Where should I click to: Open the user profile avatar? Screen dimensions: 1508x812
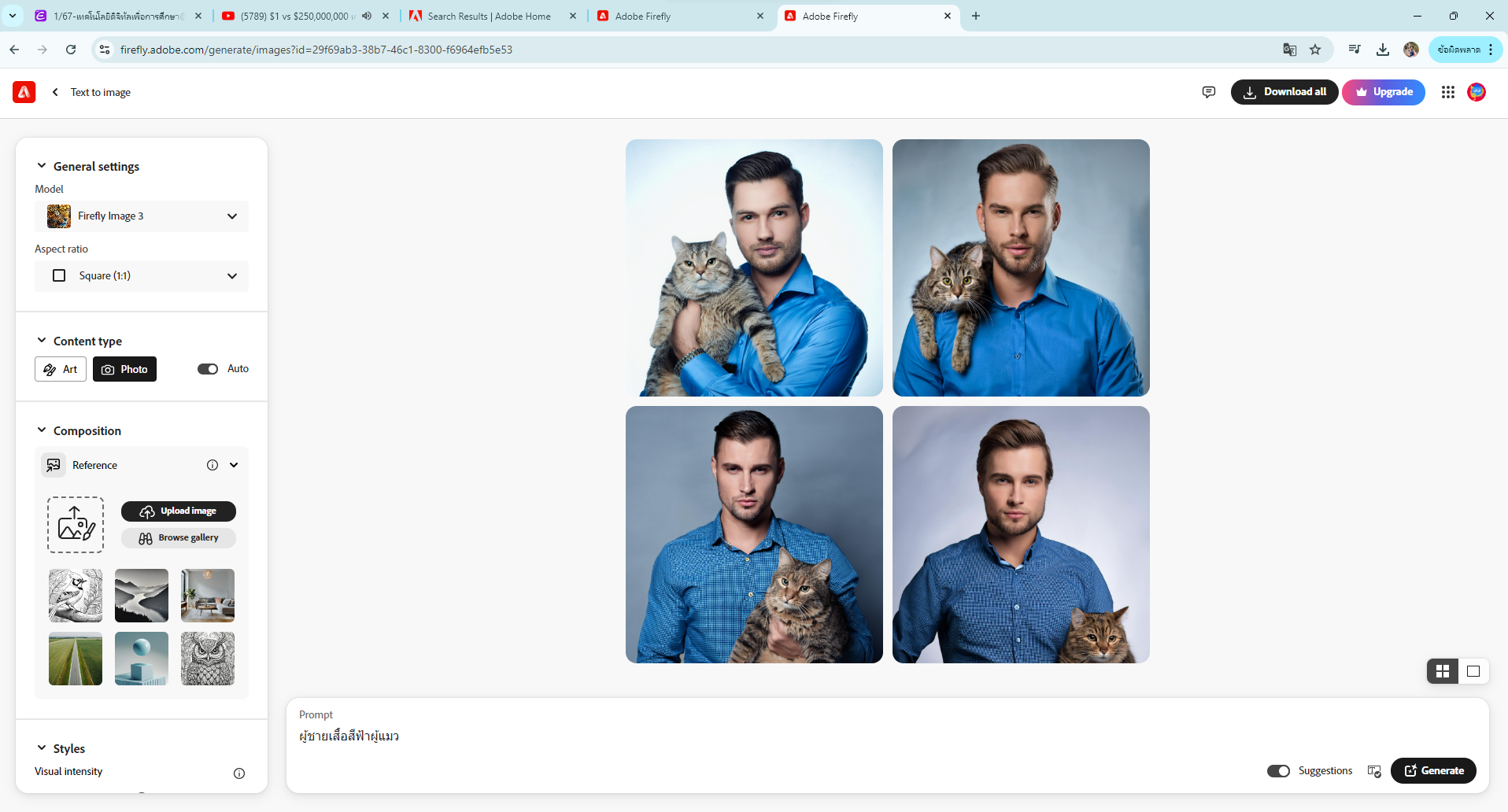[1477, 92]
